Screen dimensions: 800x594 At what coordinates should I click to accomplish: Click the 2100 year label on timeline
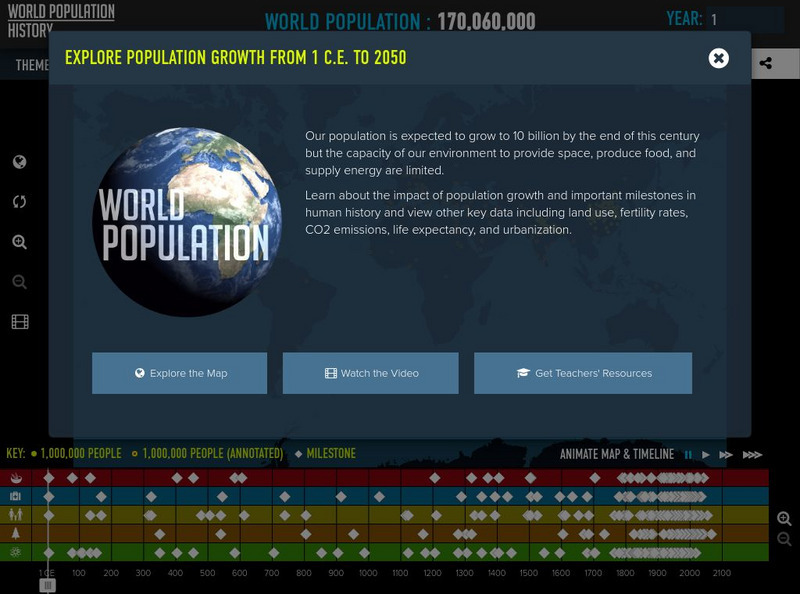pos(721,573)
